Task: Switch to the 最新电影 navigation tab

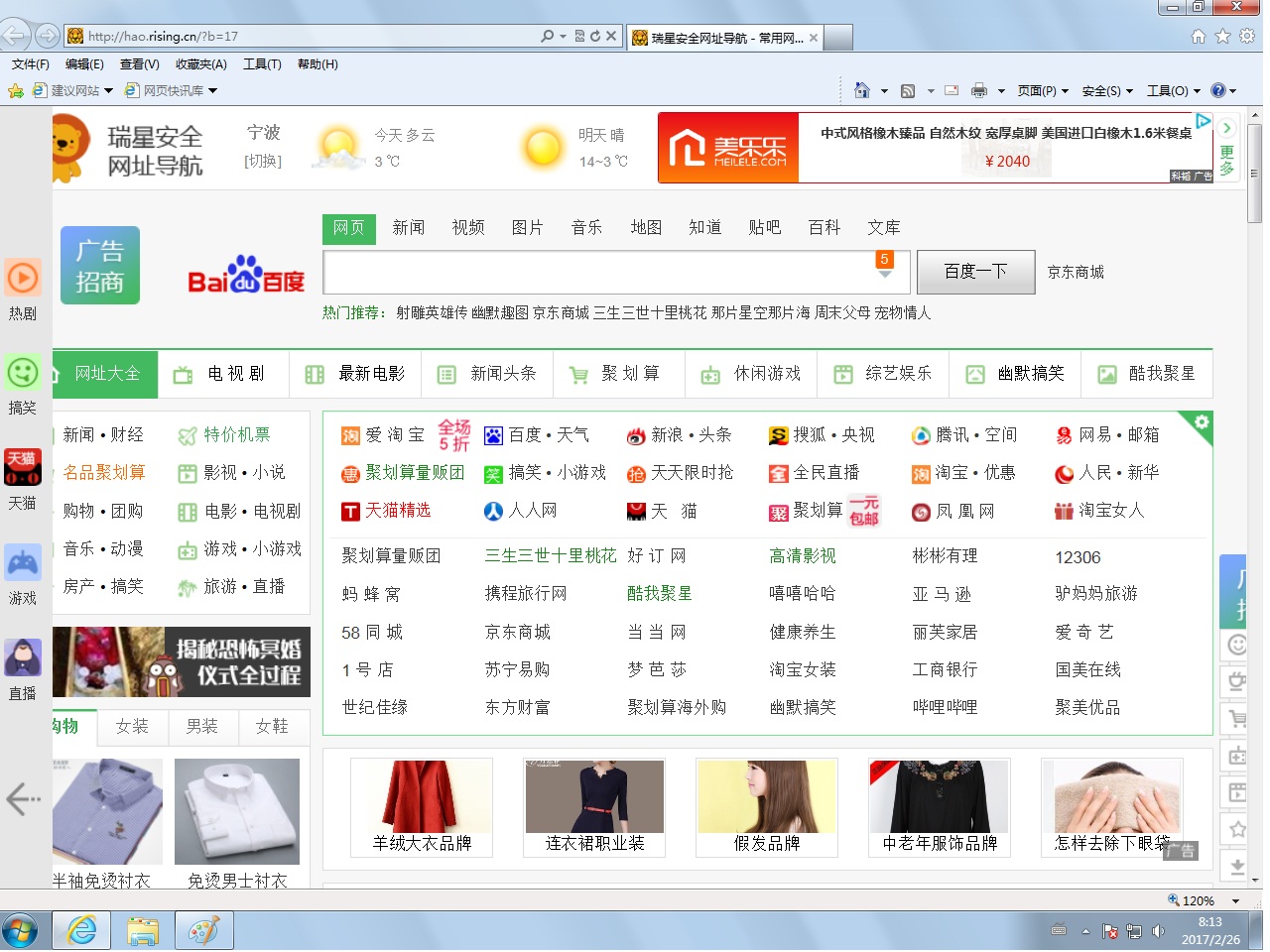Action: pos(356,374)
